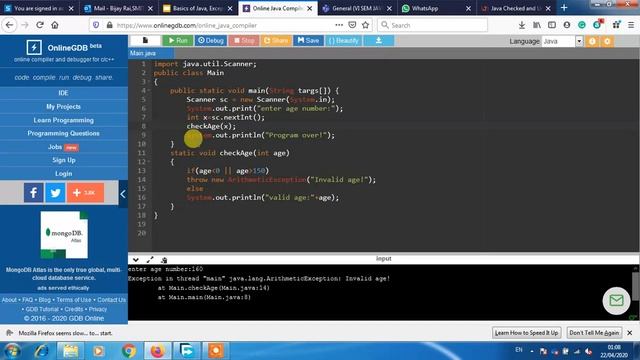Open Terms of Use footer link
This screenshot has width=640, height=360.
(74, 300)
